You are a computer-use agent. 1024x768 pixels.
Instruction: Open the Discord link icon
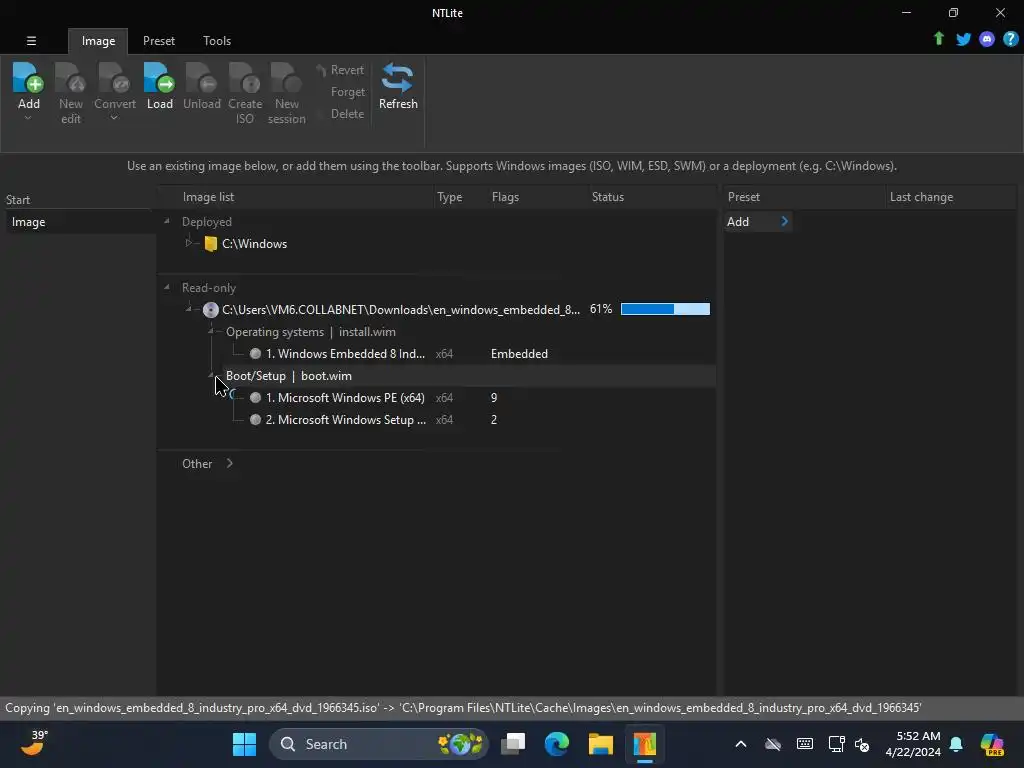(x=987, y=39)
